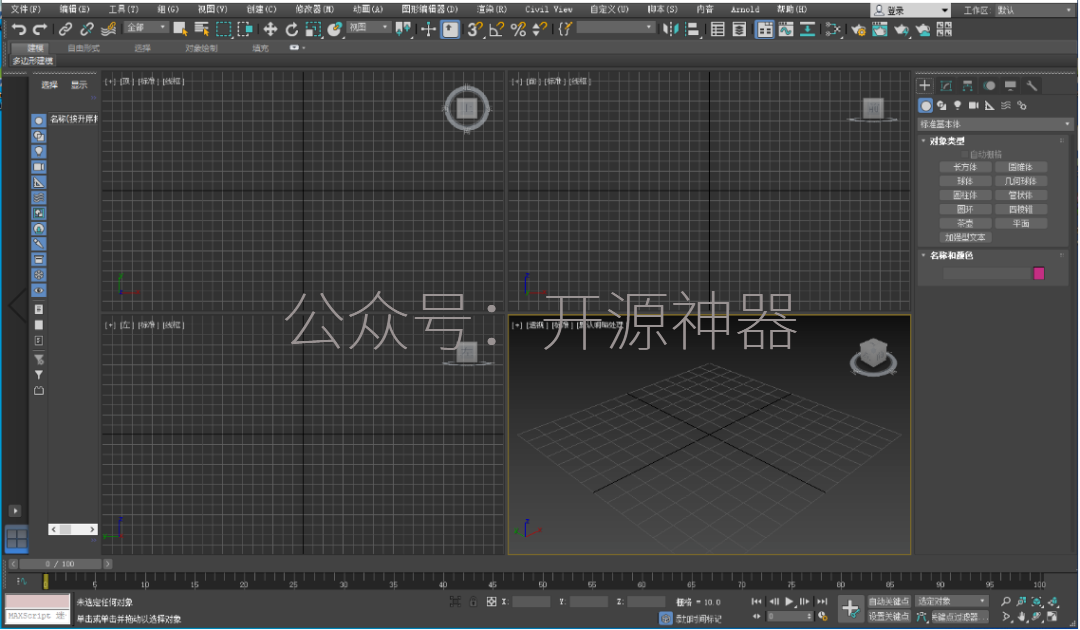Activate the Select and Rotate tool
Viewport: 1080px width, 630px height.
[x=291, y=29]
